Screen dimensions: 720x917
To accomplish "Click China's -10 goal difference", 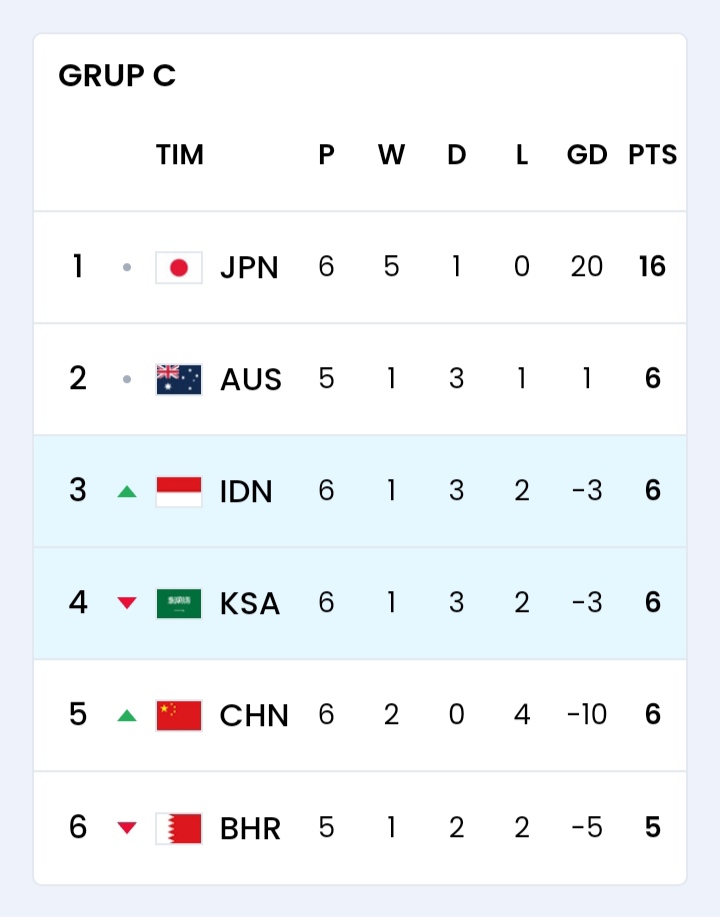I will tap(587, 714).
